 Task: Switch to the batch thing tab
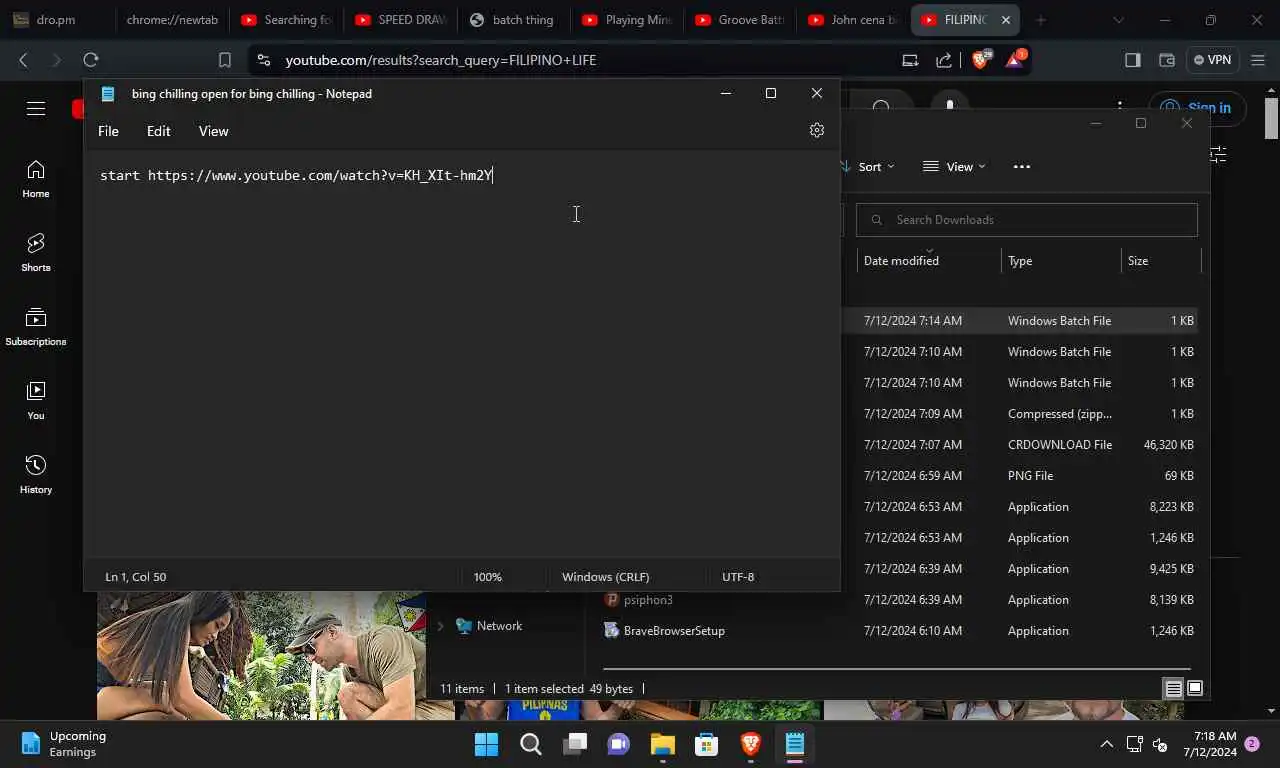tap(515, 20)
